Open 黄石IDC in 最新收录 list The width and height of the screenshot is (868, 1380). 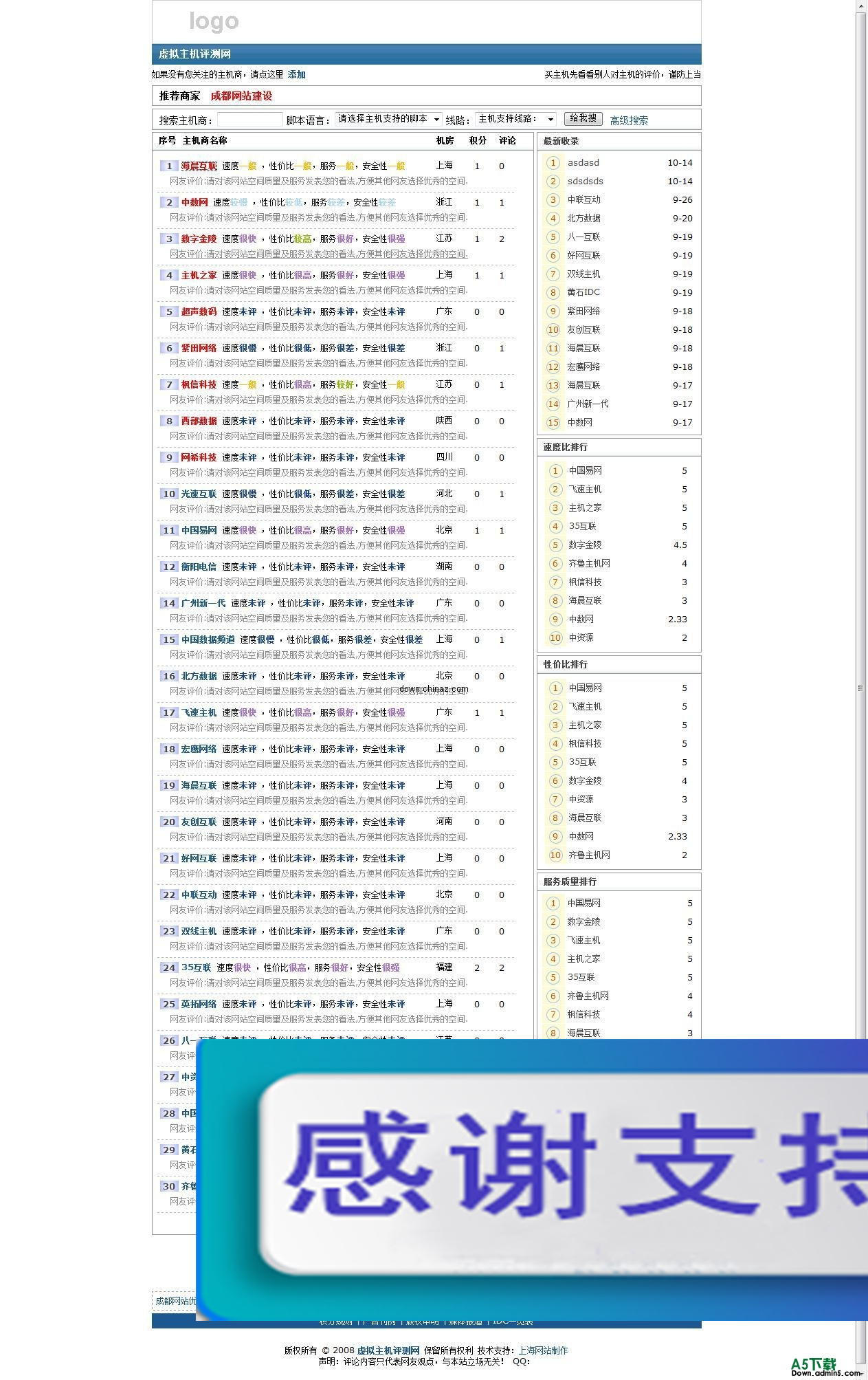click(x=583, y=292)
